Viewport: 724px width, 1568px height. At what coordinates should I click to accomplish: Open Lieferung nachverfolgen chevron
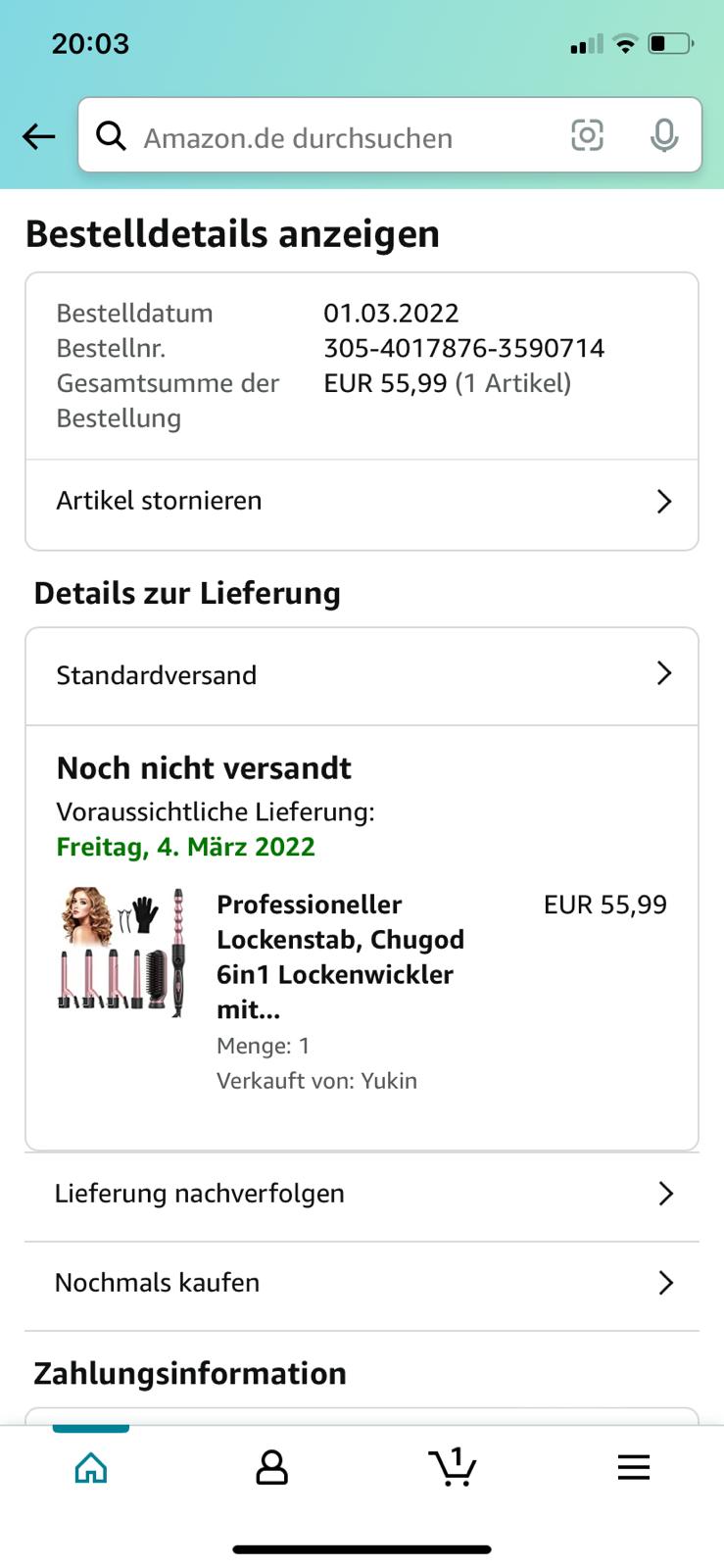coord(666,1194)
